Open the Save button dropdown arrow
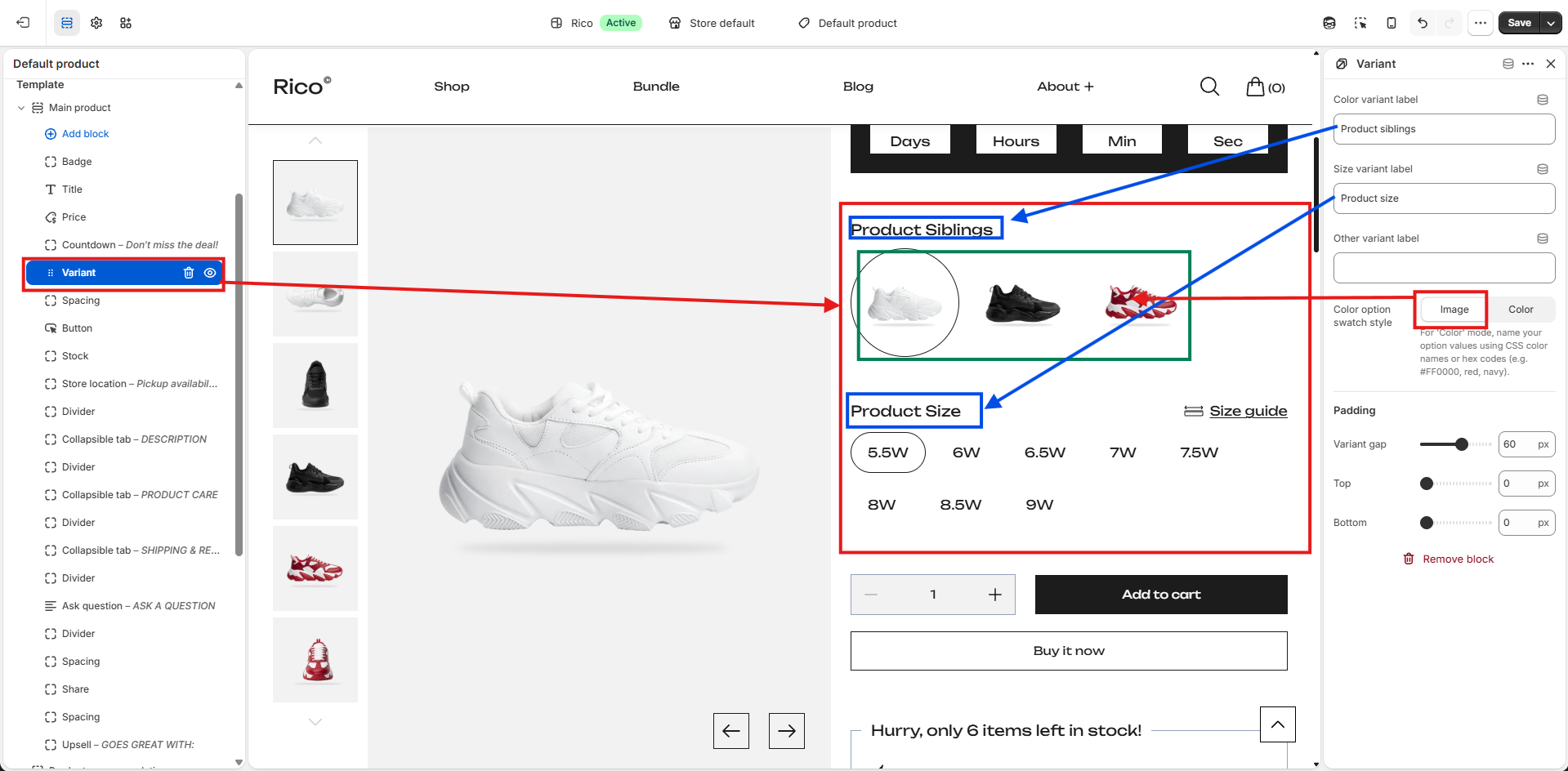 pyautogui.click(x=1551, y=23)
